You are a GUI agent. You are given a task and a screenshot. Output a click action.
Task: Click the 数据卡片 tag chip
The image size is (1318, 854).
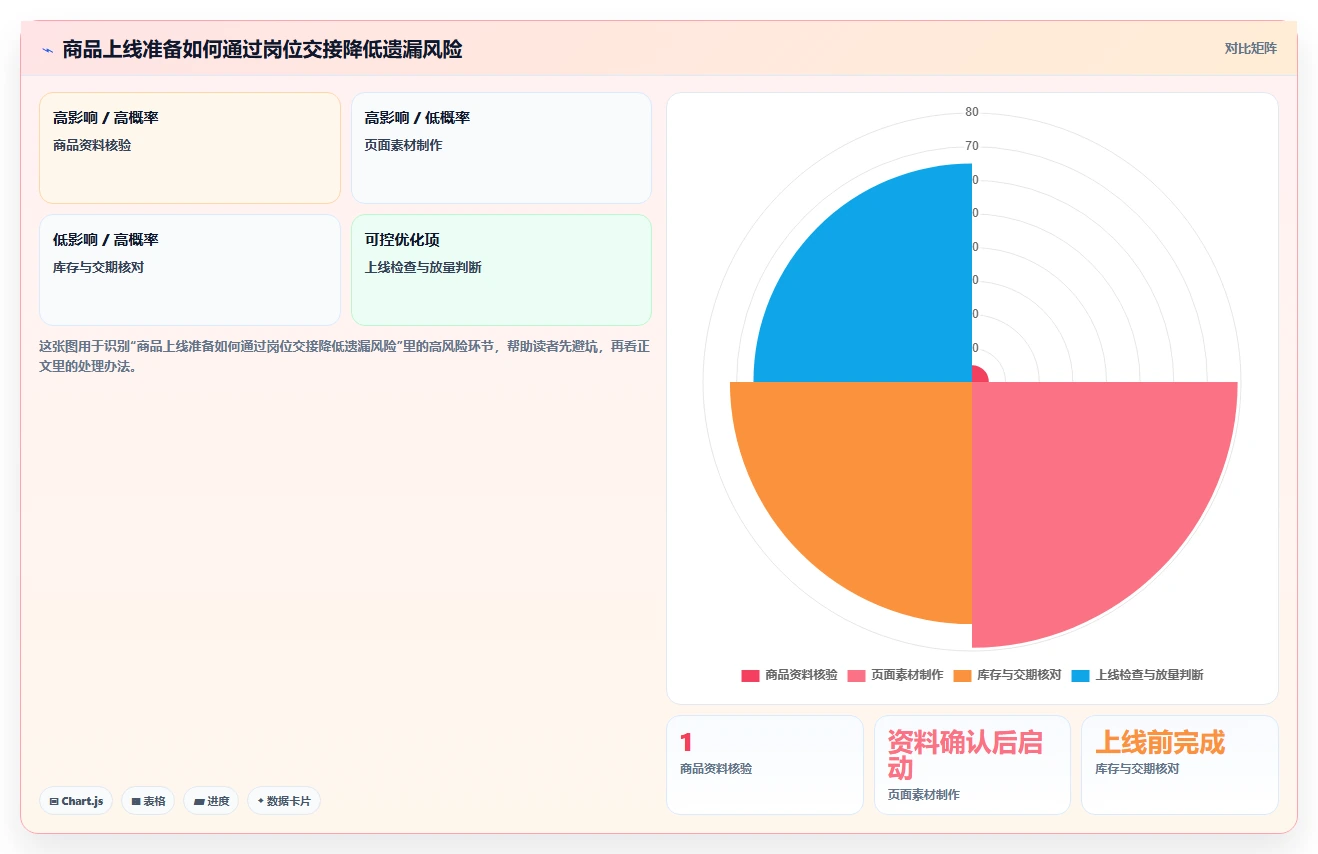284,801
